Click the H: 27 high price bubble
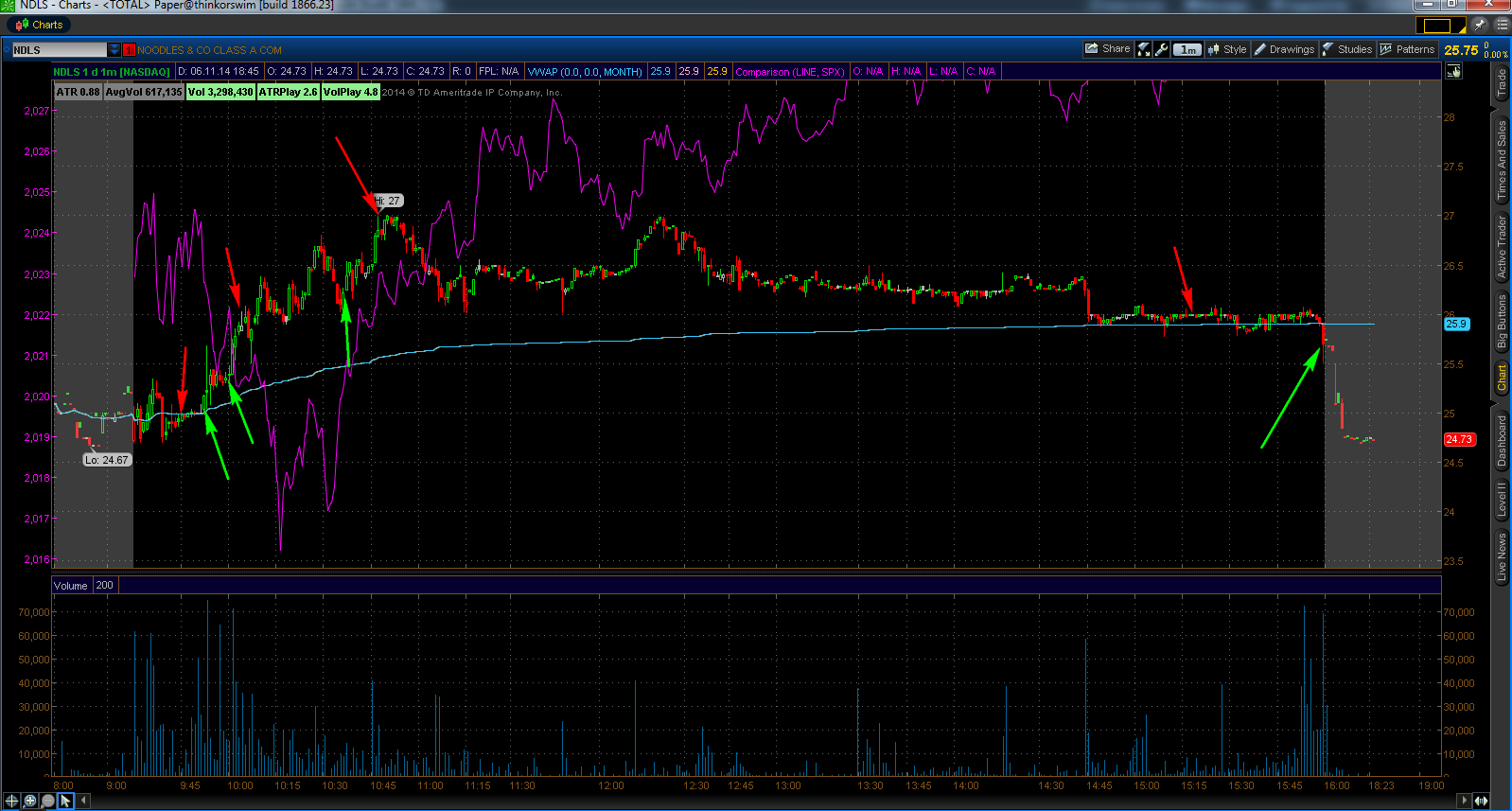Screen dimensions: 1512x811 point(389,201)
